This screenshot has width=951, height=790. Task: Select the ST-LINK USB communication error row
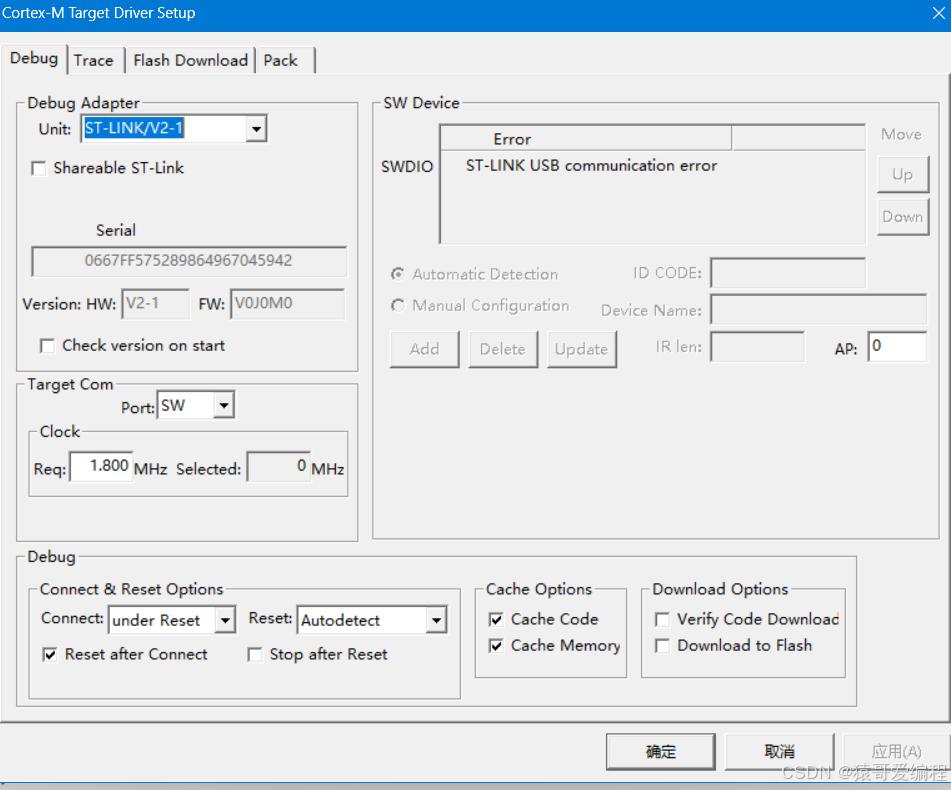652,166
